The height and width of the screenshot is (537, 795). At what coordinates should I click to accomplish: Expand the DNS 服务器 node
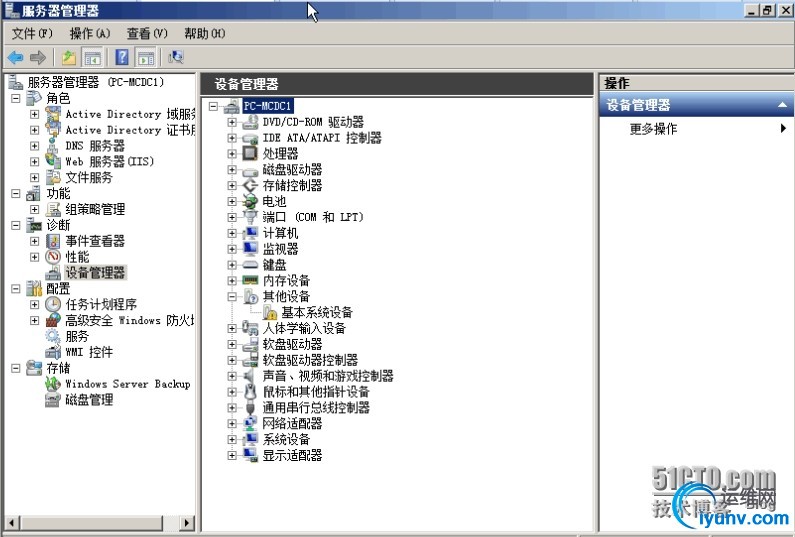click(x=34, y=146)
